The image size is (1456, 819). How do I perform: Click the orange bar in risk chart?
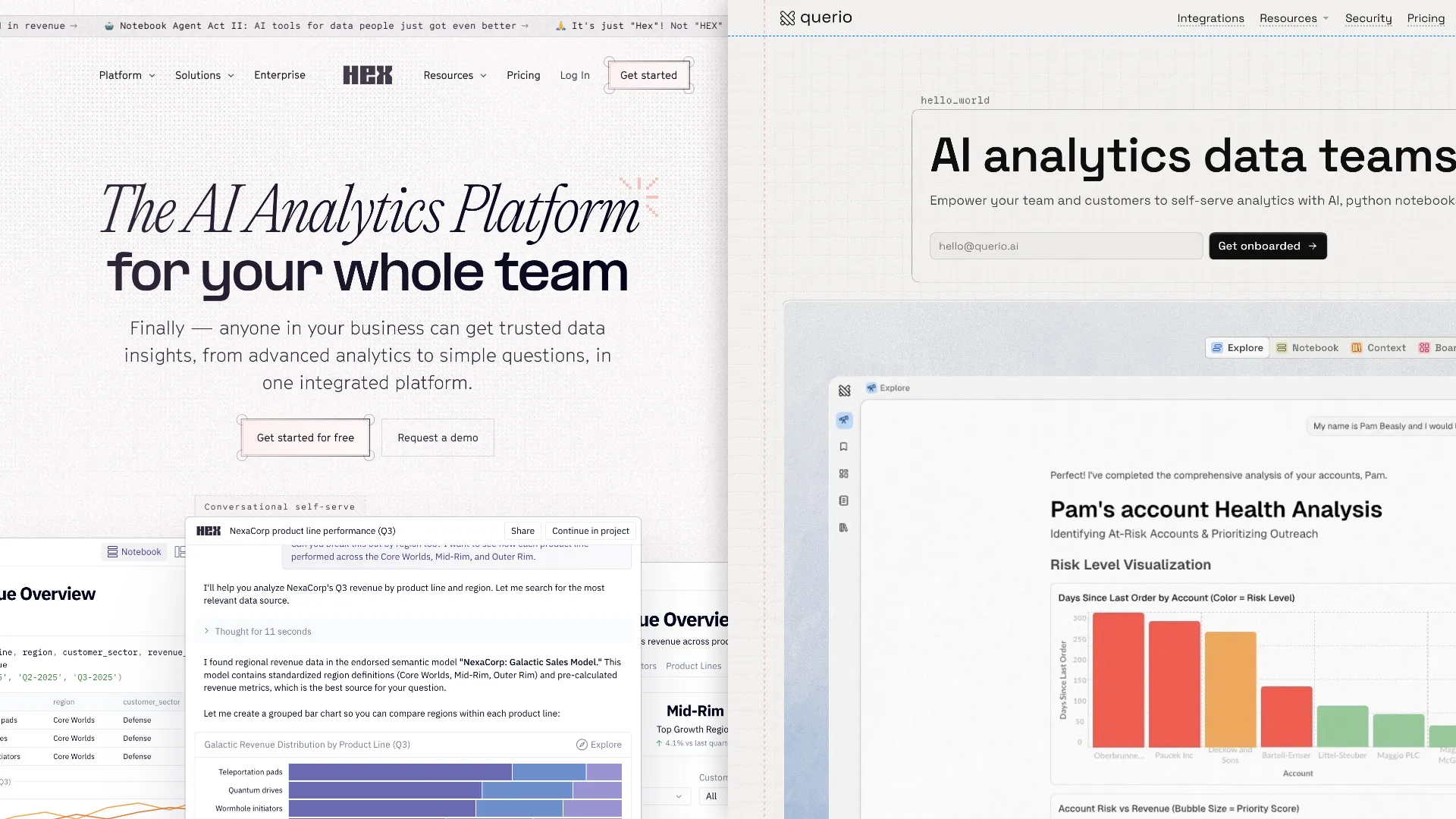pyautogui.click(x=1230, y=689)
